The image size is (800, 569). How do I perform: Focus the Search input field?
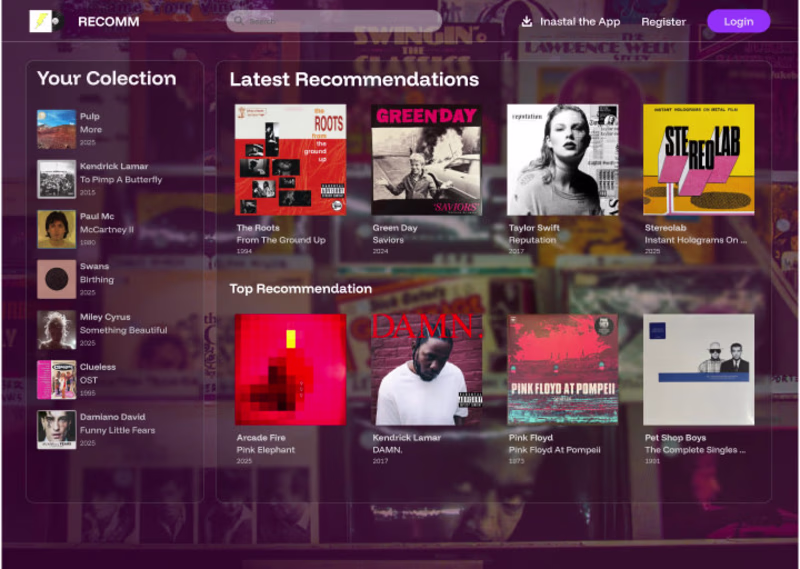(x=334, y=21)
